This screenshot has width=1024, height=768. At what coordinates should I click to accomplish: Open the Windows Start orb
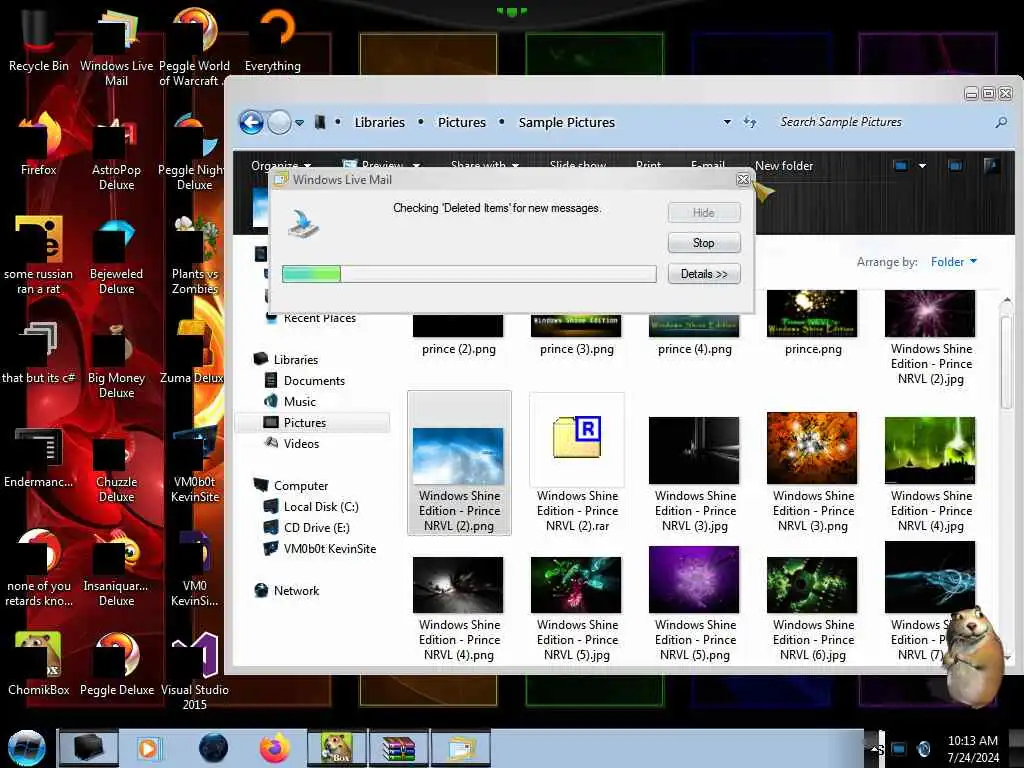click(26, 748)
